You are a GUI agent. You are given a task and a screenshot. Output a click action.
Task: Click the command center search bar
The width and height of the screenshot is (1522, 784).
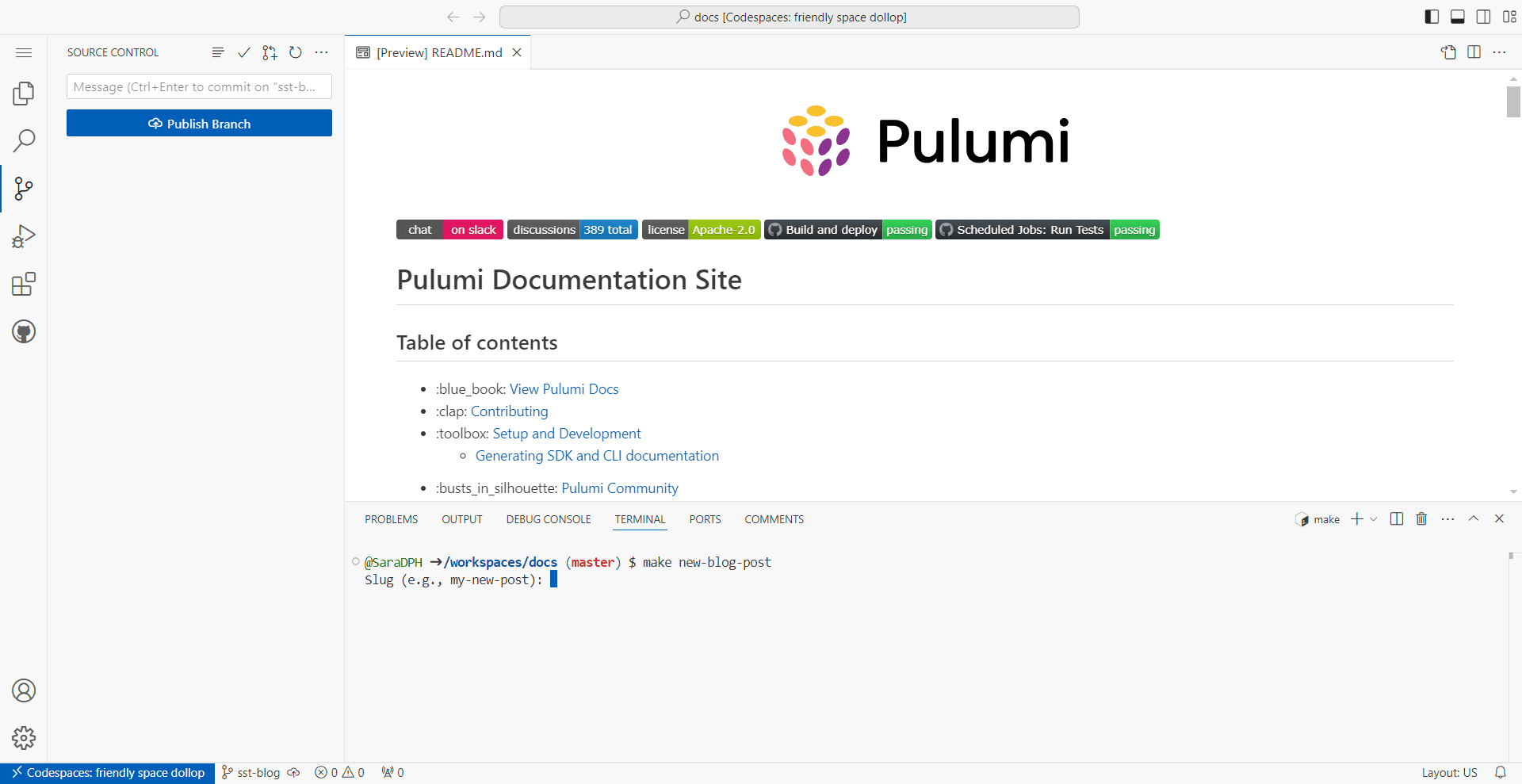790,17
